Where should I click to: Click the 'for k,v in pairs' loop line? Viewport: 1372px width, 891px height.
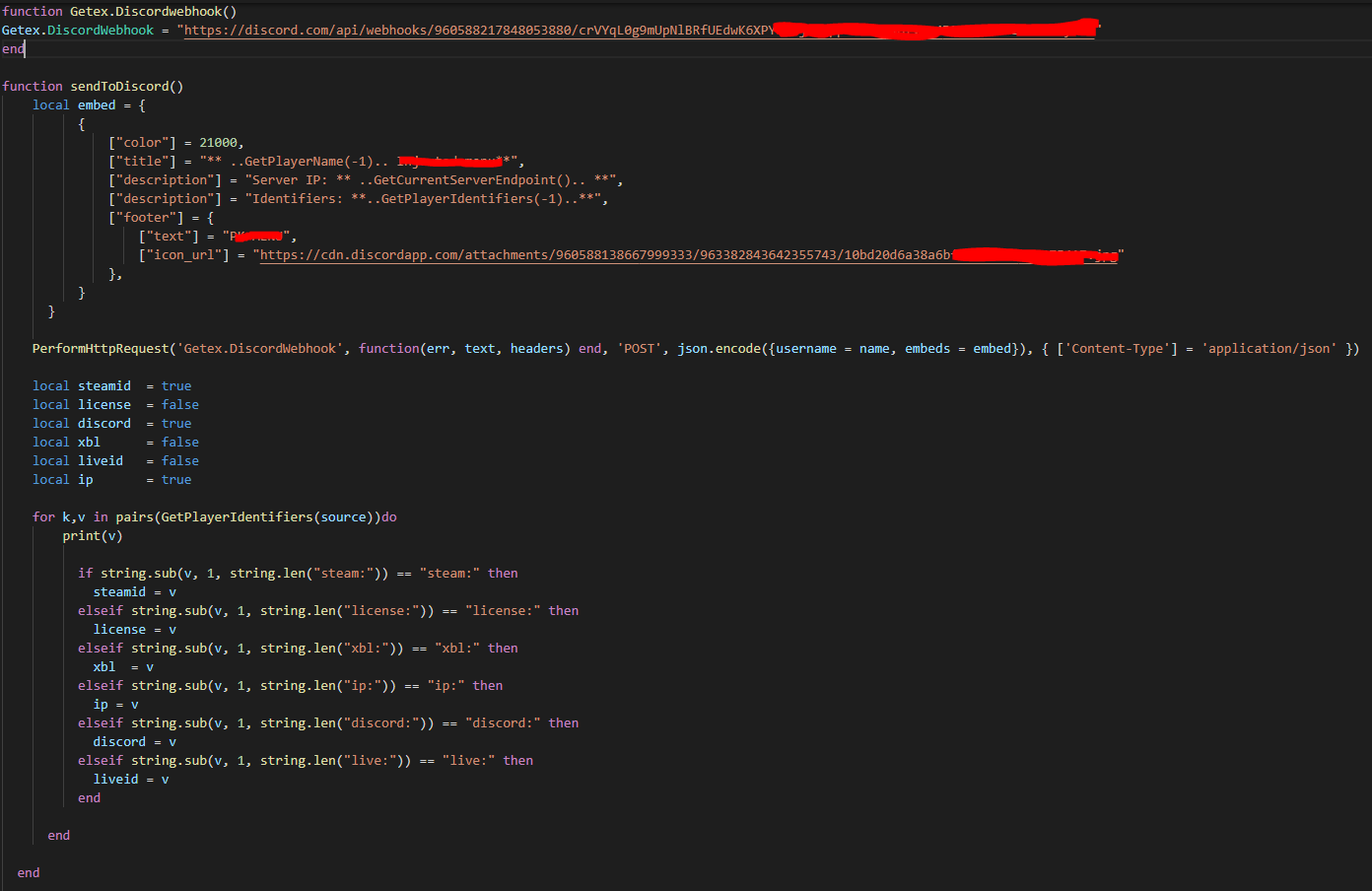point(215,517)
